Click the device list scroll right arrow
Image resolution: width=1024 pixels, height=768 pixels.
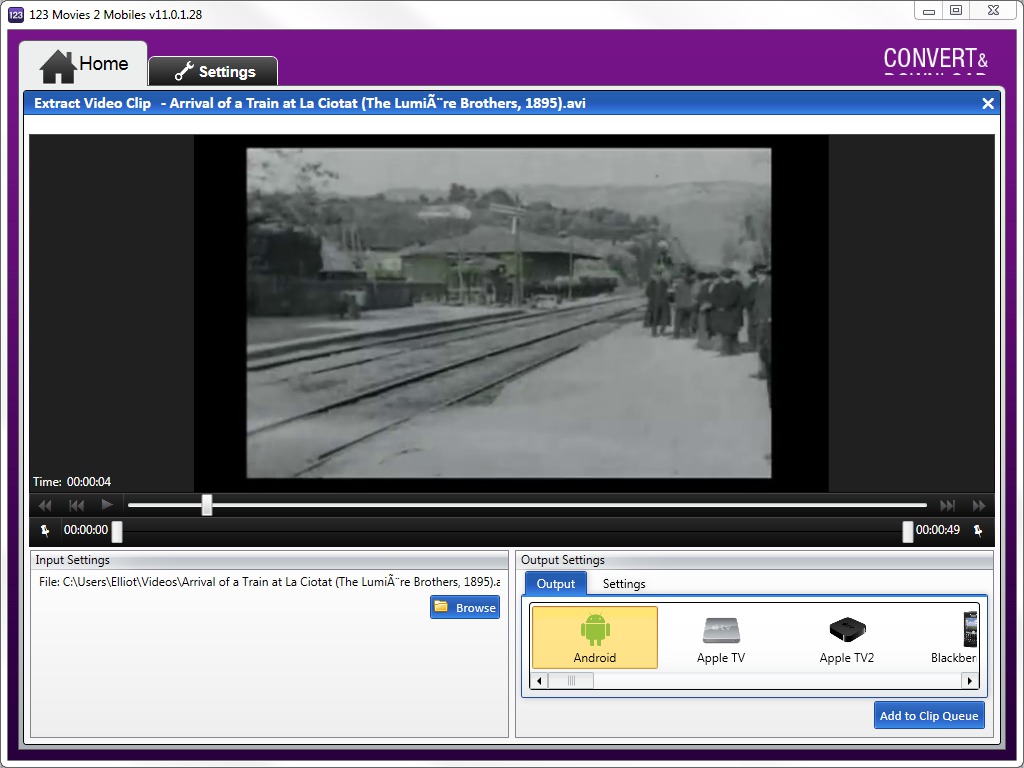click(970, 680)
